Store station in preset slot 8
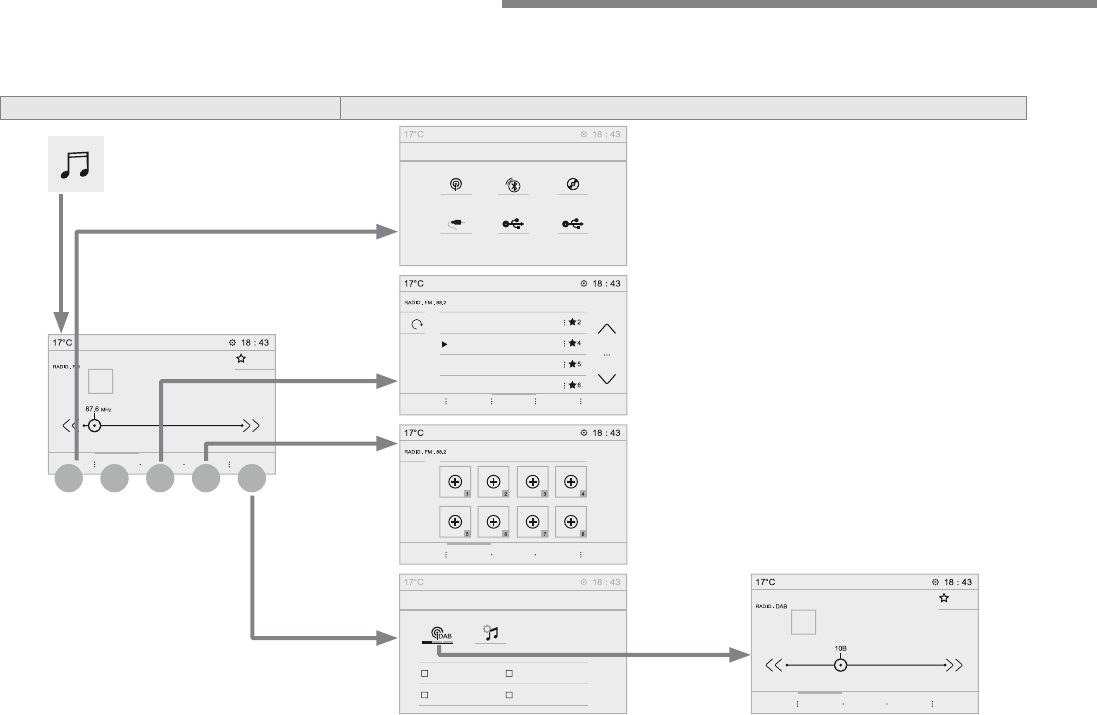The image size is (1097, 715). [x=571, y=522]
